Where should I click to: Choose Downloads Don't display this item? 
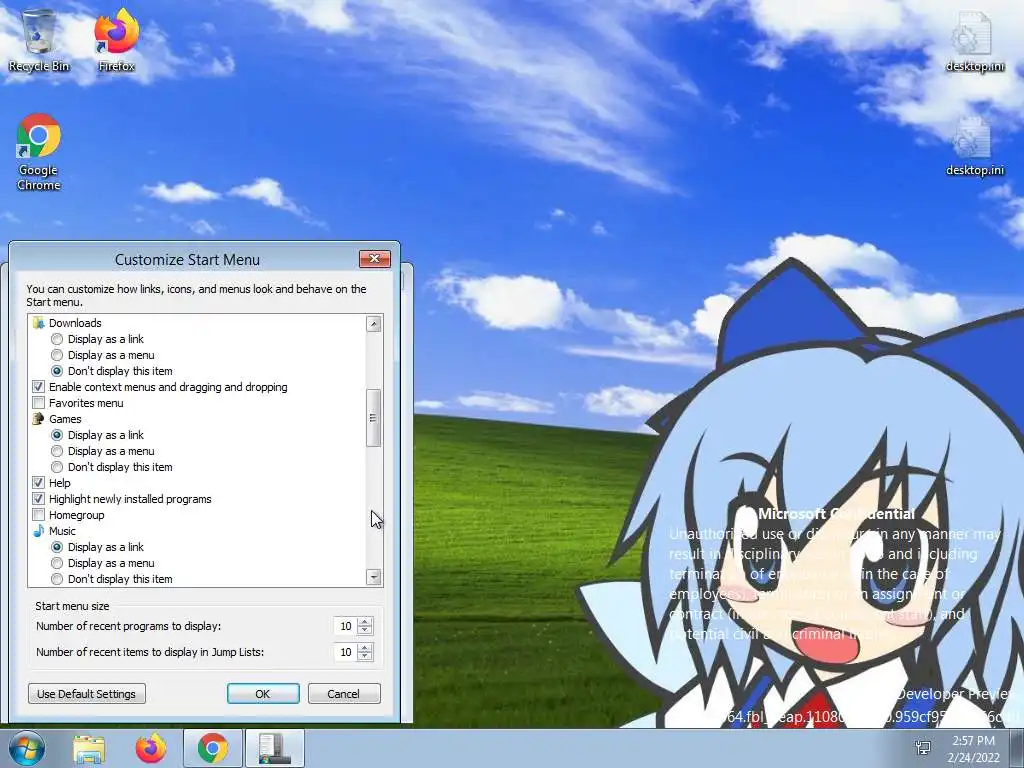tap(57, 371)
